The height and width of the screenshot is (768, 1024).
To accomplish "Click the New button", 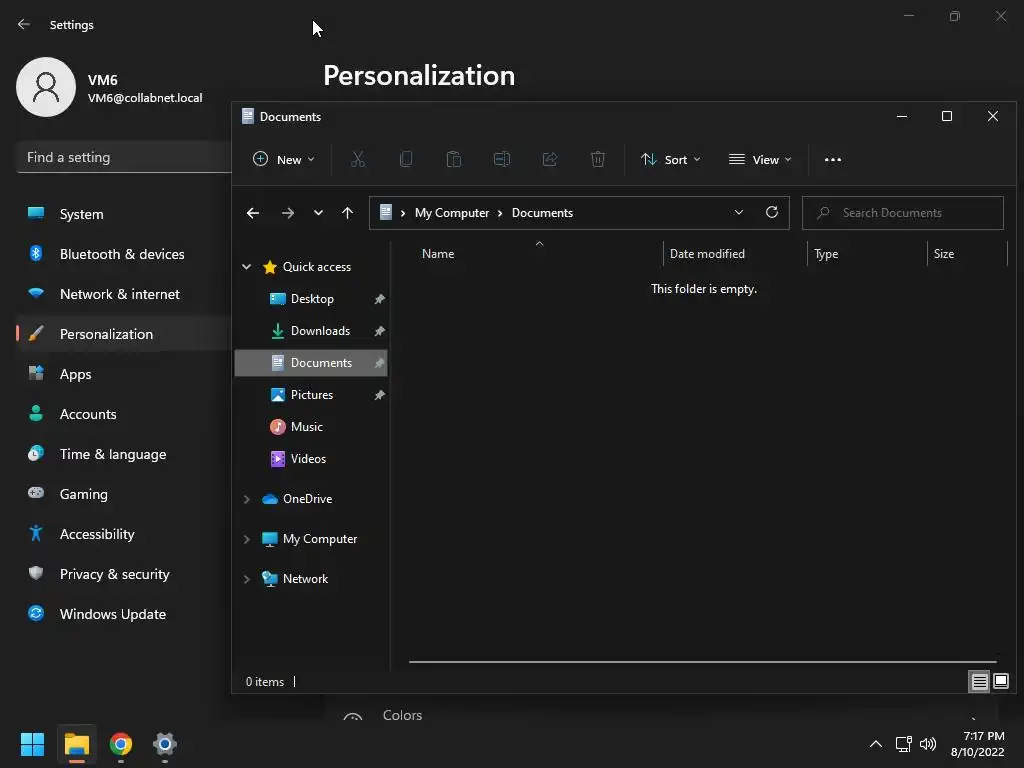I will tap(283, 159).
